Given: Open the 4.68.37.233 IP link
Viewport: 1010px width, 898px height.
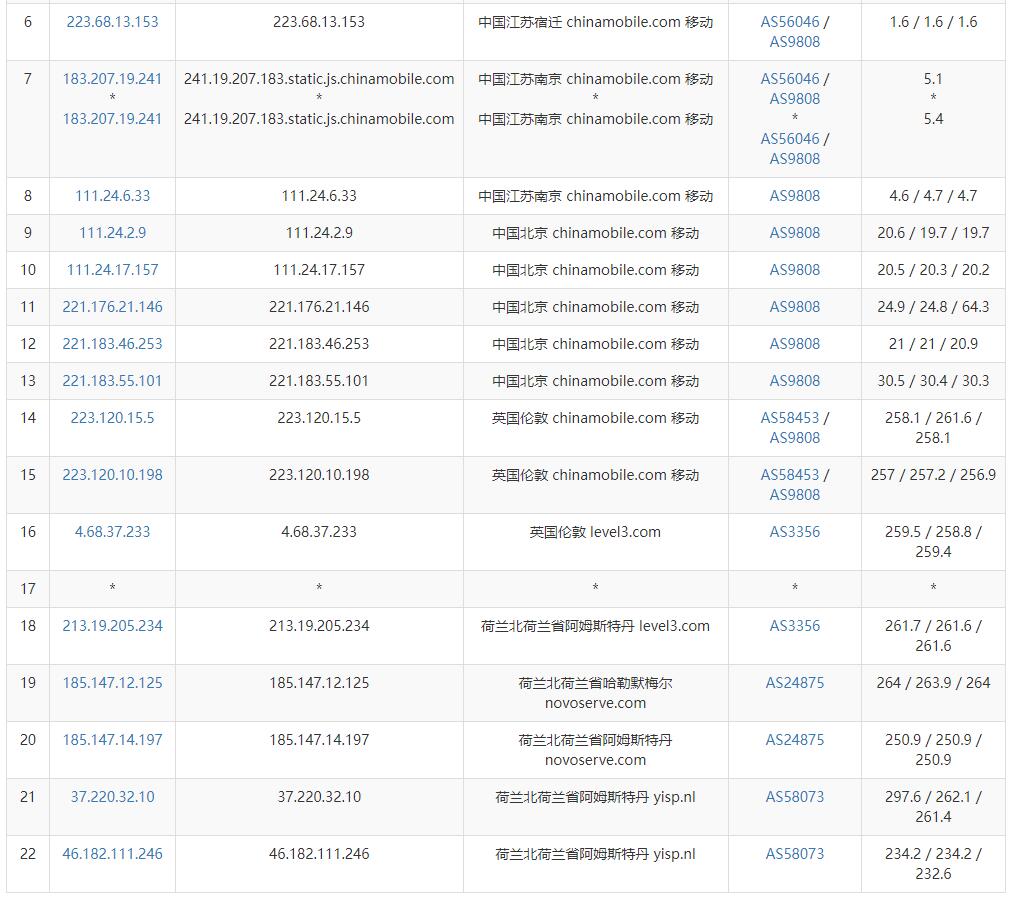Looking at the screenshot, I should 112,532.
